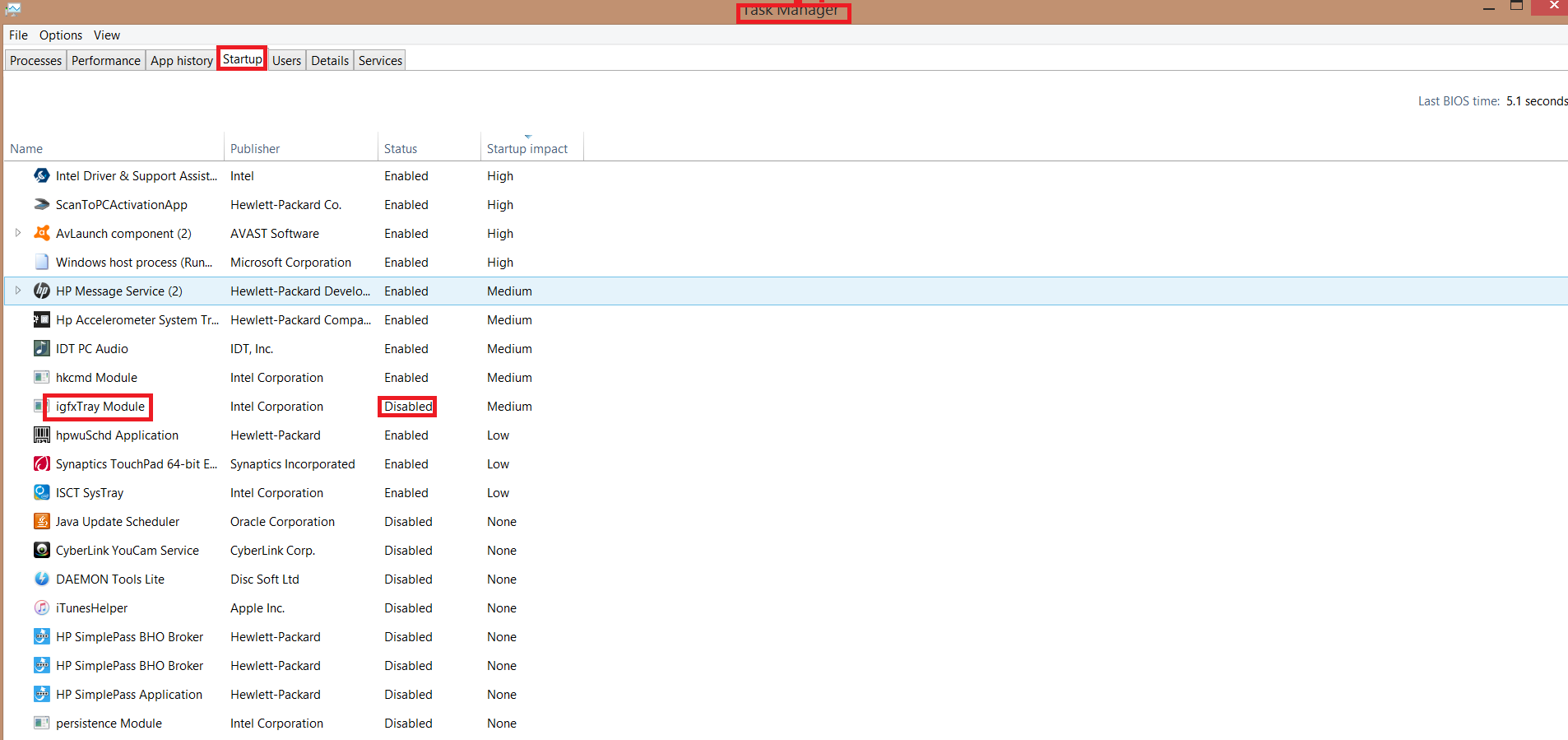Image resolution: width=1568 pixels, height=740 pixels.
Task: Expand the HP Message Service group
Action: (x=18, y=291)
